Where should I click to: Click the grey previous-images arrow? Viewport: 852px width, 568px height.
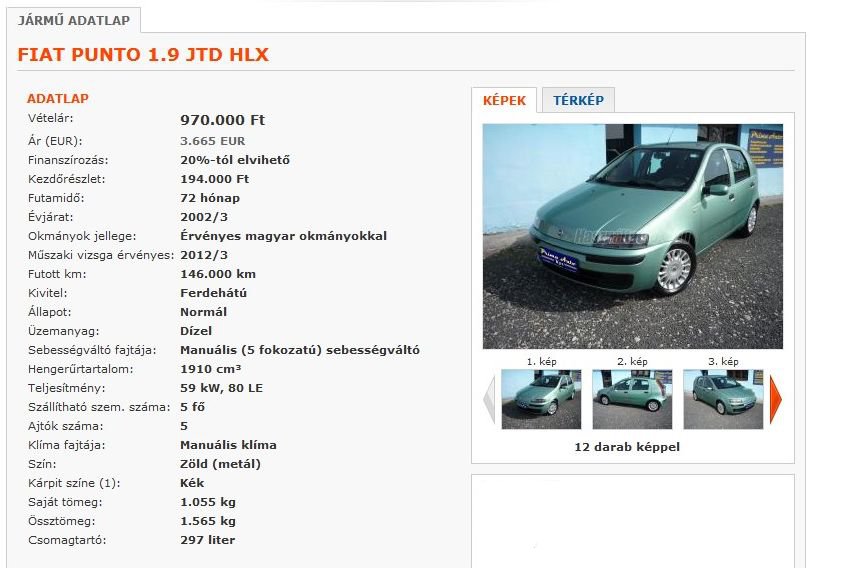pyautogui.click(x=489, y=400)
